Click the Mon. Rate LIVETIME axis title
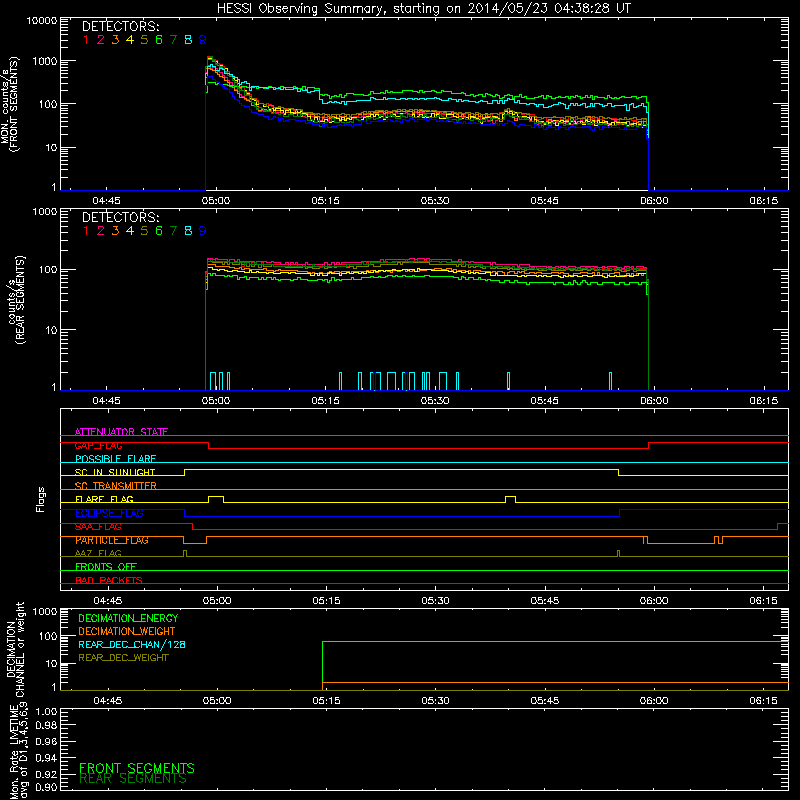This screenshot has width=800, height=800. 19,751
